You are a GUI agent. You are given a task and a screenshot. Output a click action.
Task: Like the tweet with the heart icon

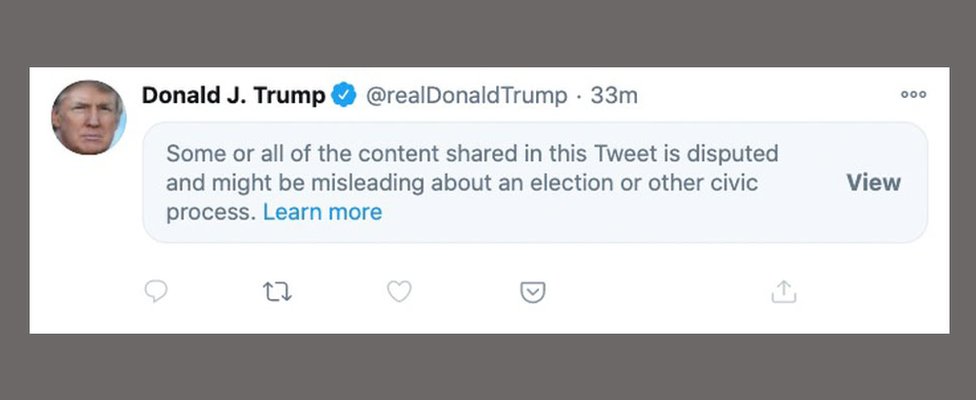[x=399, y=291]
